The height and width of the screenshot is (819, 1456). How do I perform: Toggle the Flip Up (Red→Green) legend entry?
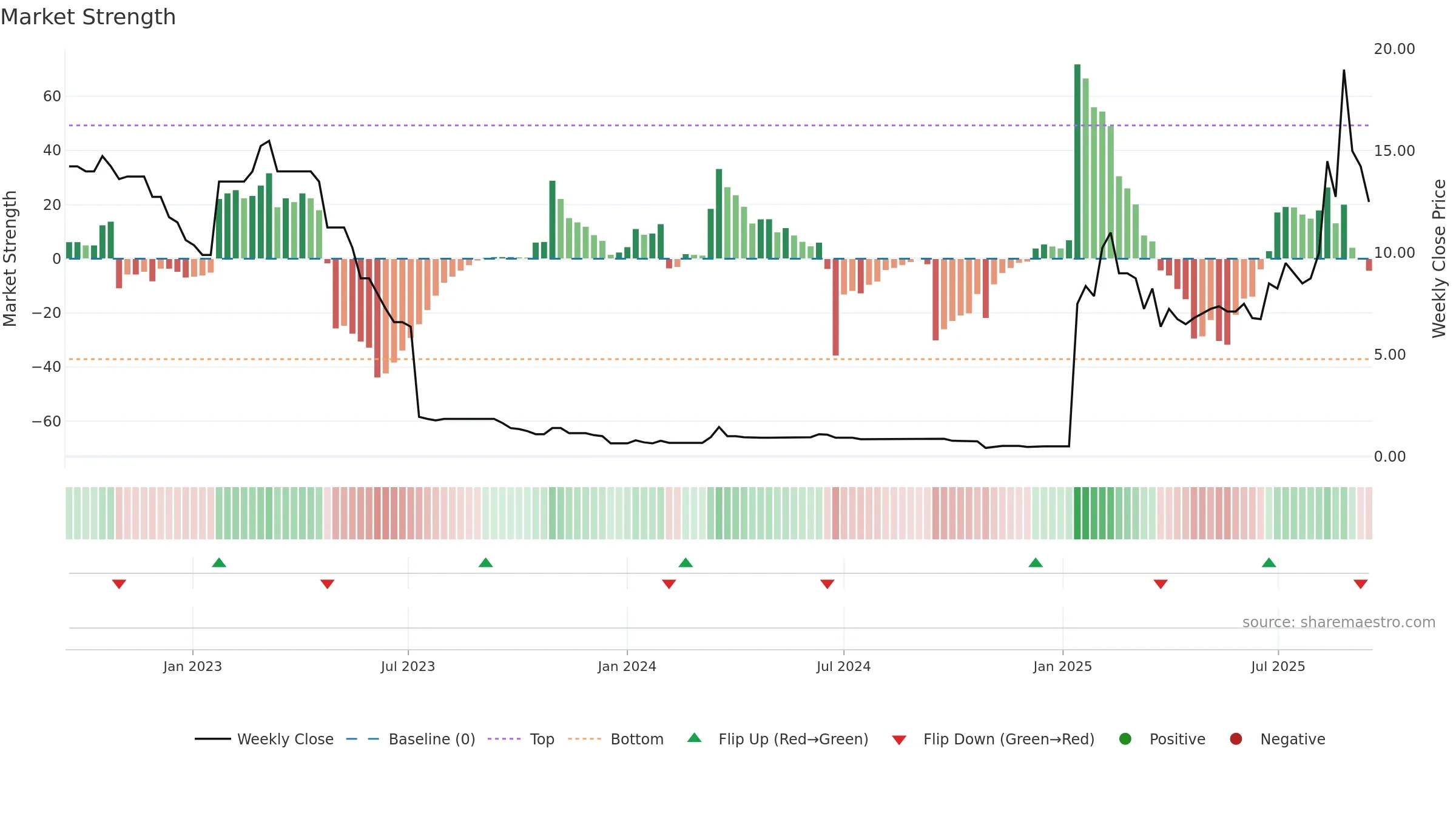click(778, 739)
